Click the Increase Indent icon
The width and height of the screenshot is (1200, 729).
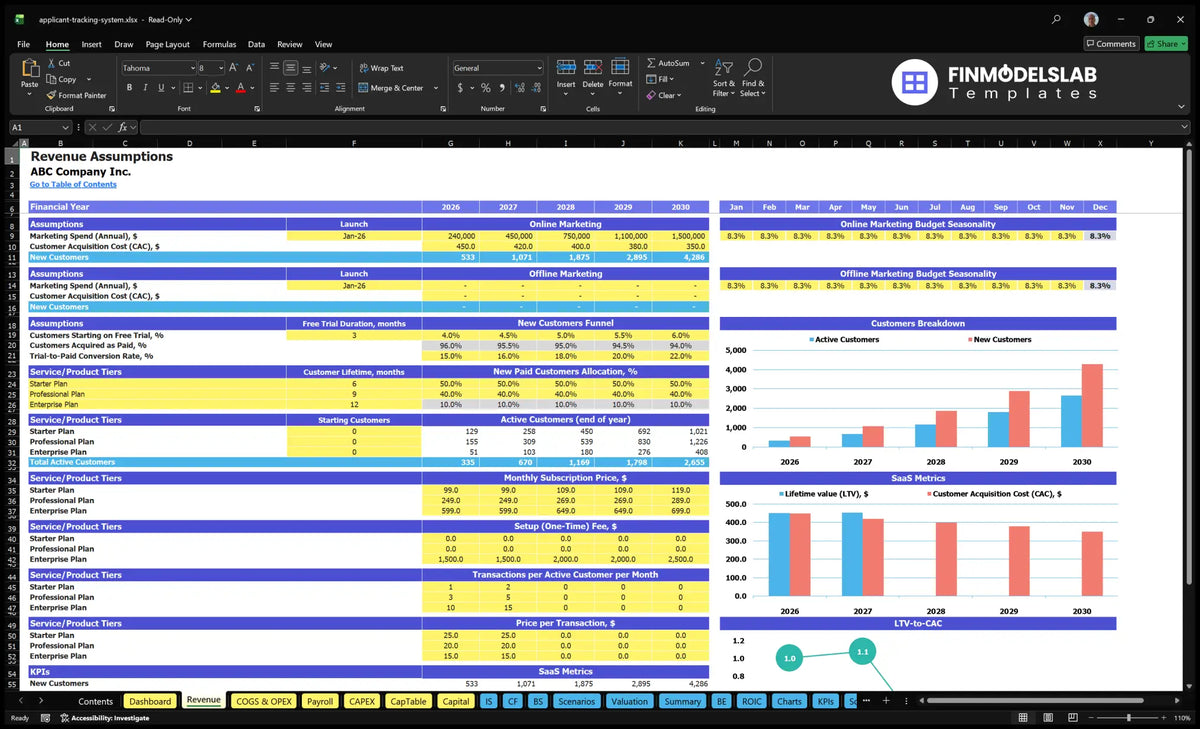pyautogui.click(x=339, y=88)
